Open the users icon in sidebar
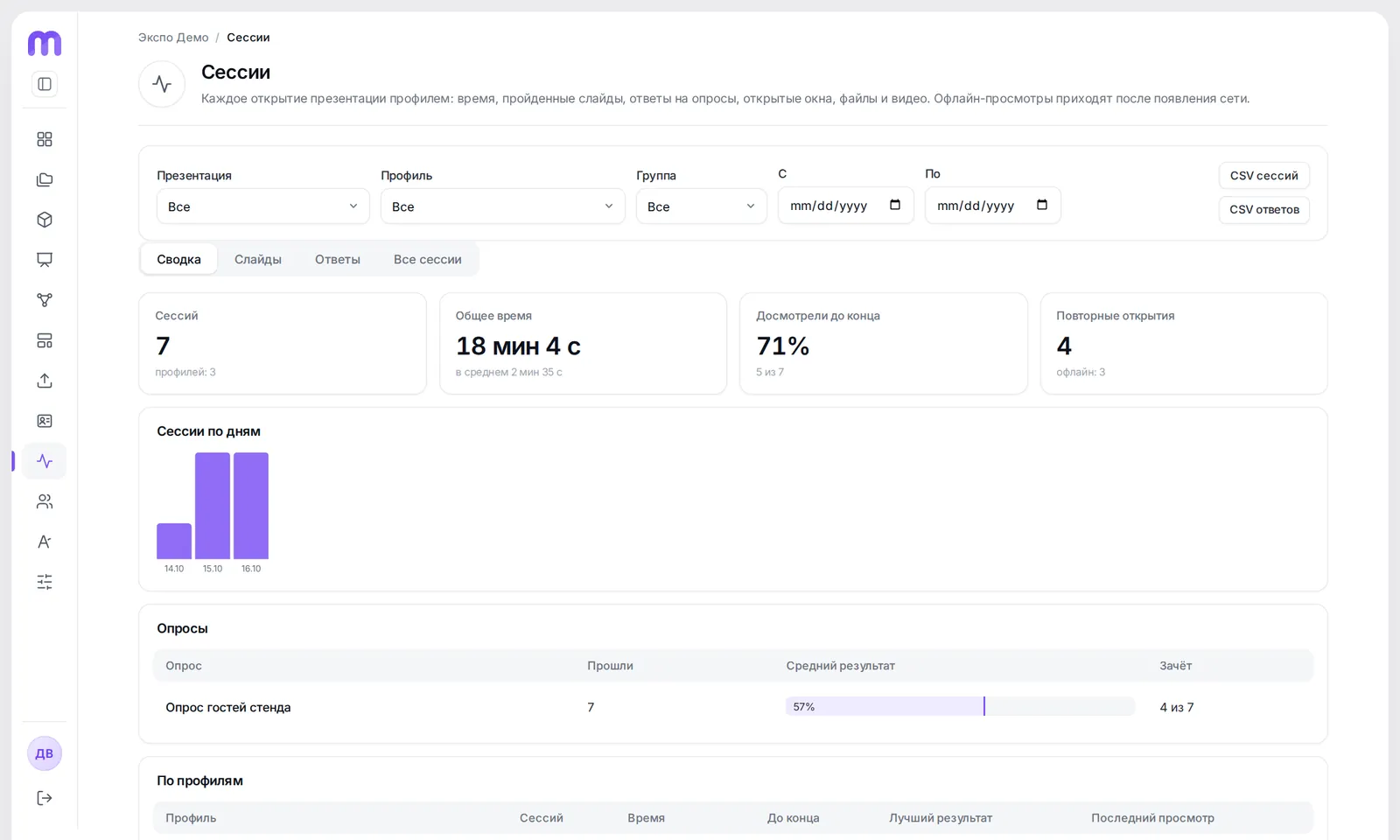The height and width of the screenshot is (840, 1400). click(45, 501)
